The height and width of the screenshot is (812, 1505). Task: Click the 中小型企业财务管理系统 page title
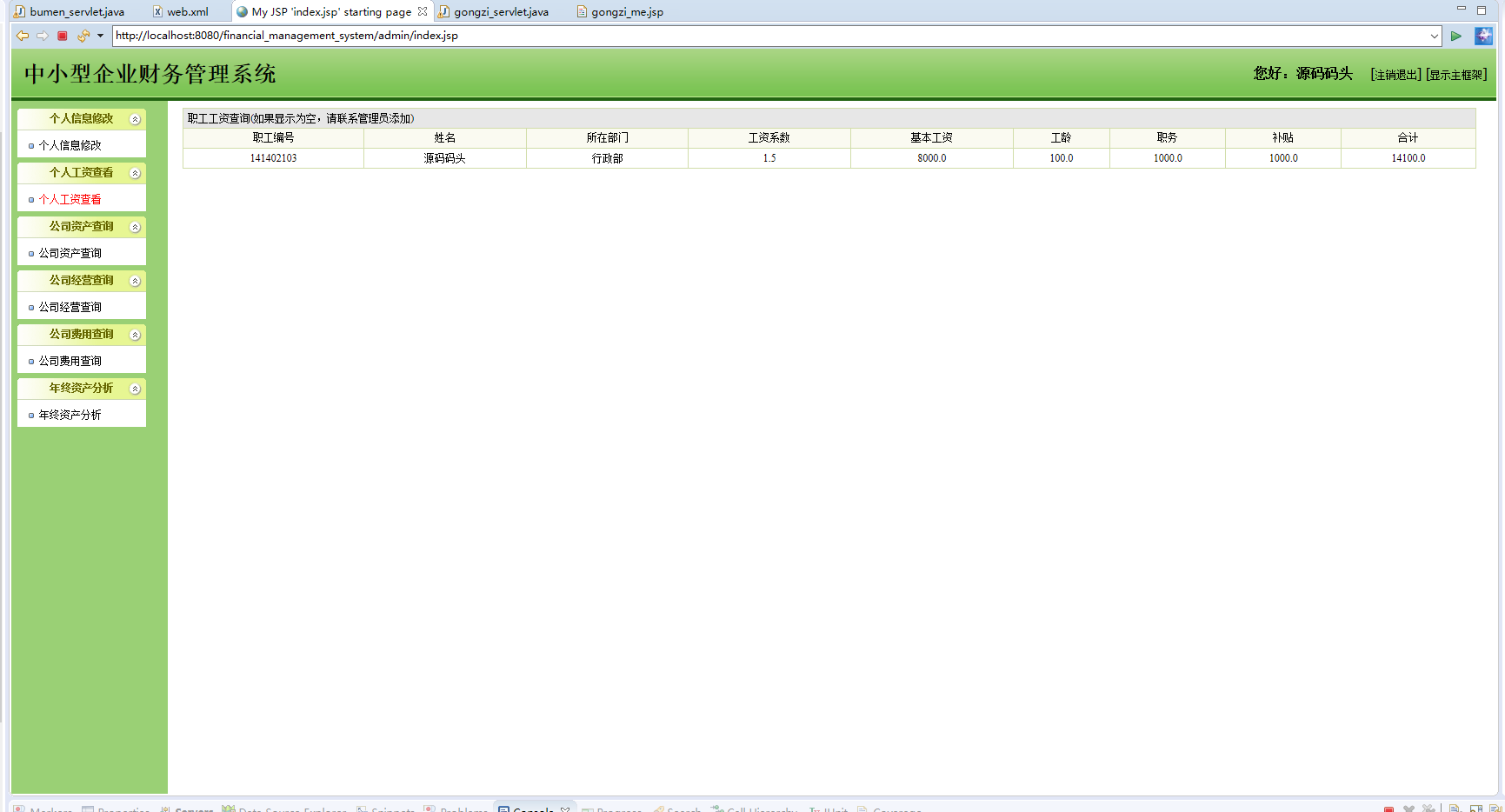click(x=150, y=74)
